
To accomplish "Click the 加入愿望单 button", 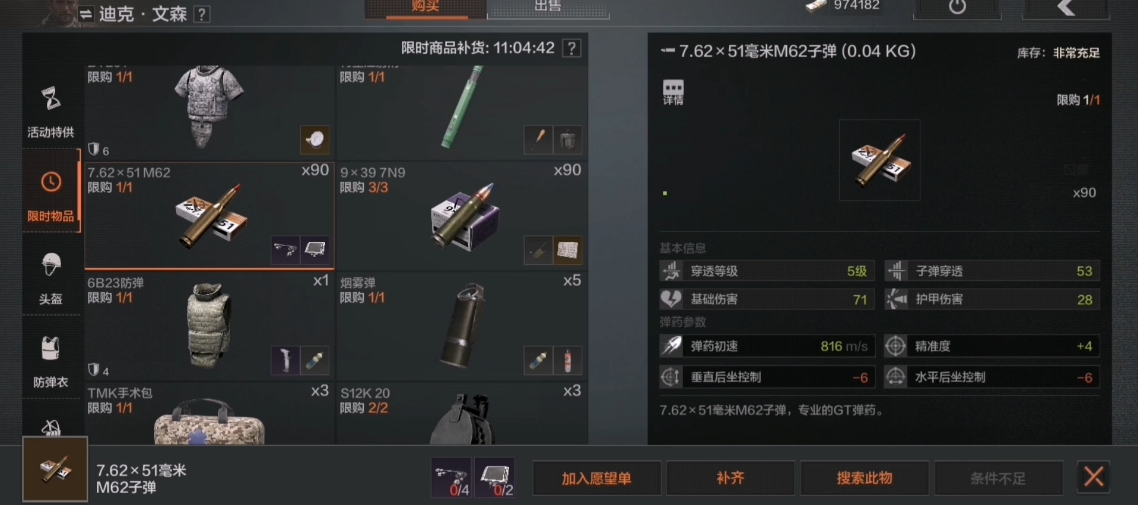I will click(x=597, y=478).
